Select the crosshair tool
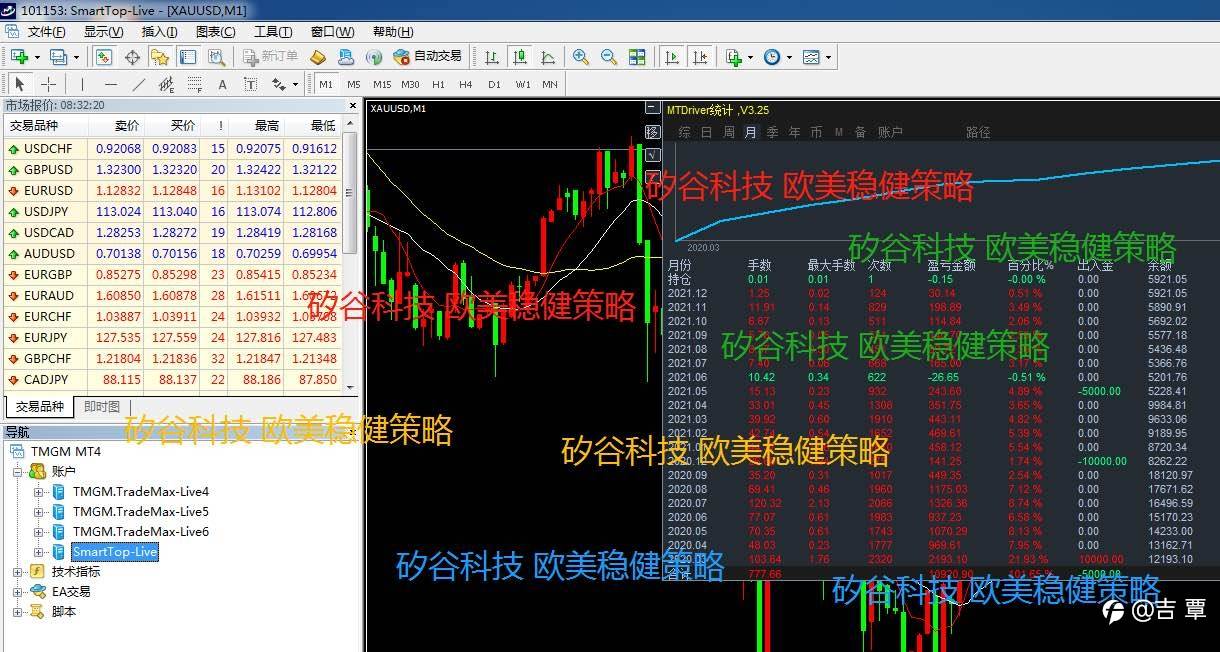1220x652 pixels. point(48,85)
